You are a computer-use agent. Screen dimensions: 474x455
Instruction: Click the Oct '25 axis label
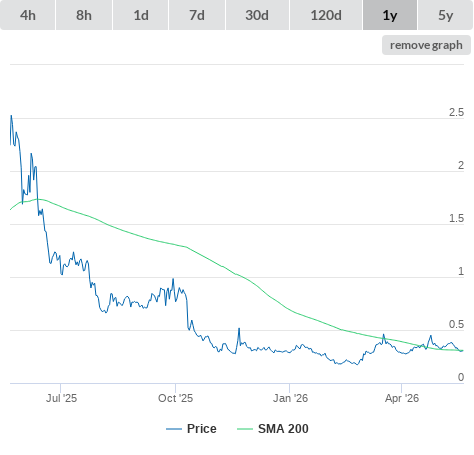176,398
